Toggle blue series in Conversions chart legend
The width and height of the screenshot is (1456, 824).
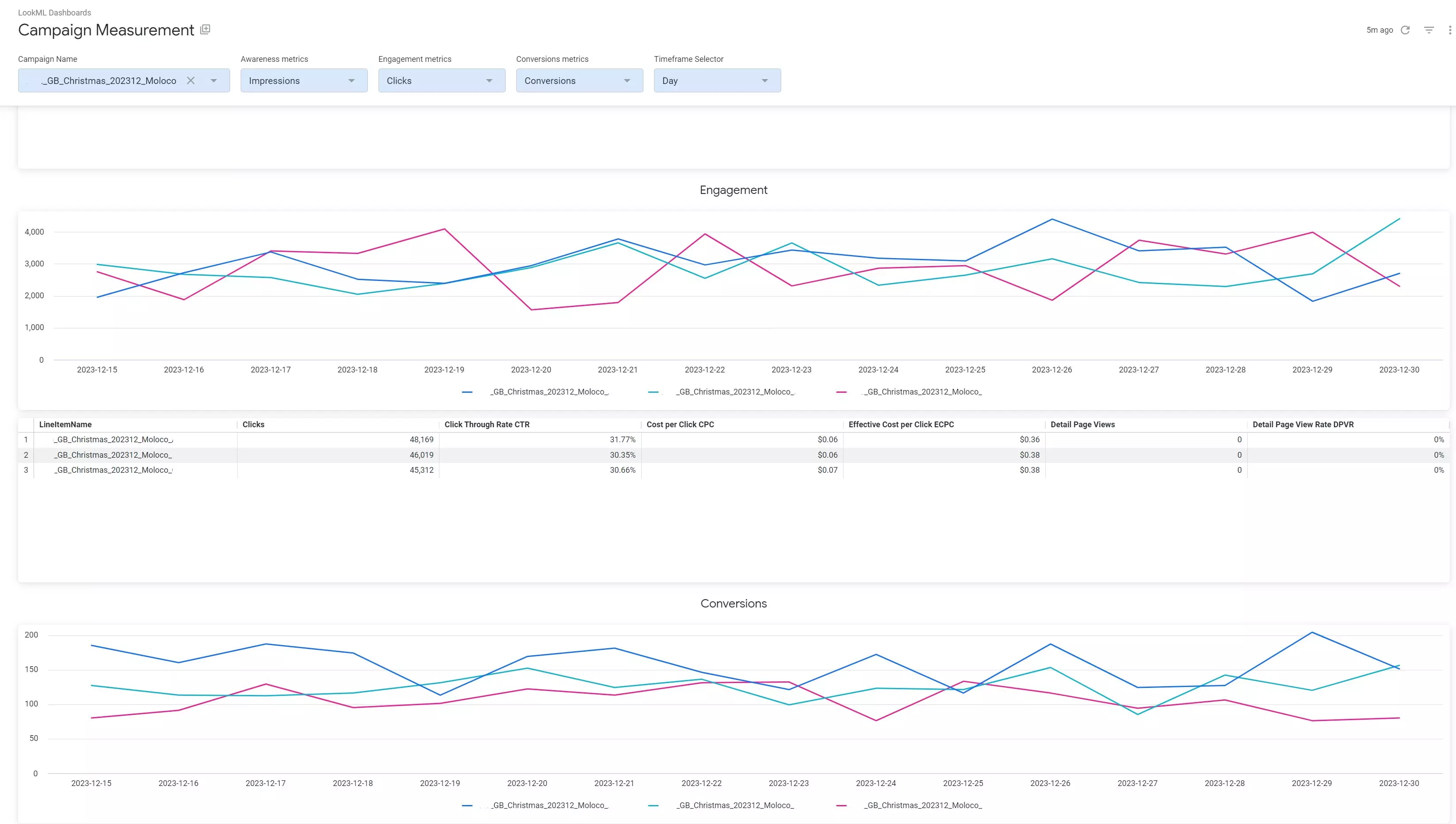[x=535, y=805]
